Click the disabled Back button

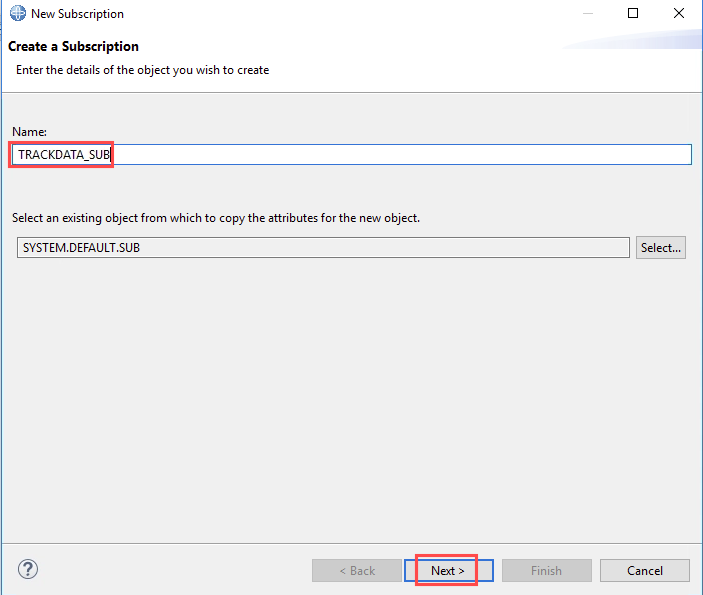click(357, 570)
